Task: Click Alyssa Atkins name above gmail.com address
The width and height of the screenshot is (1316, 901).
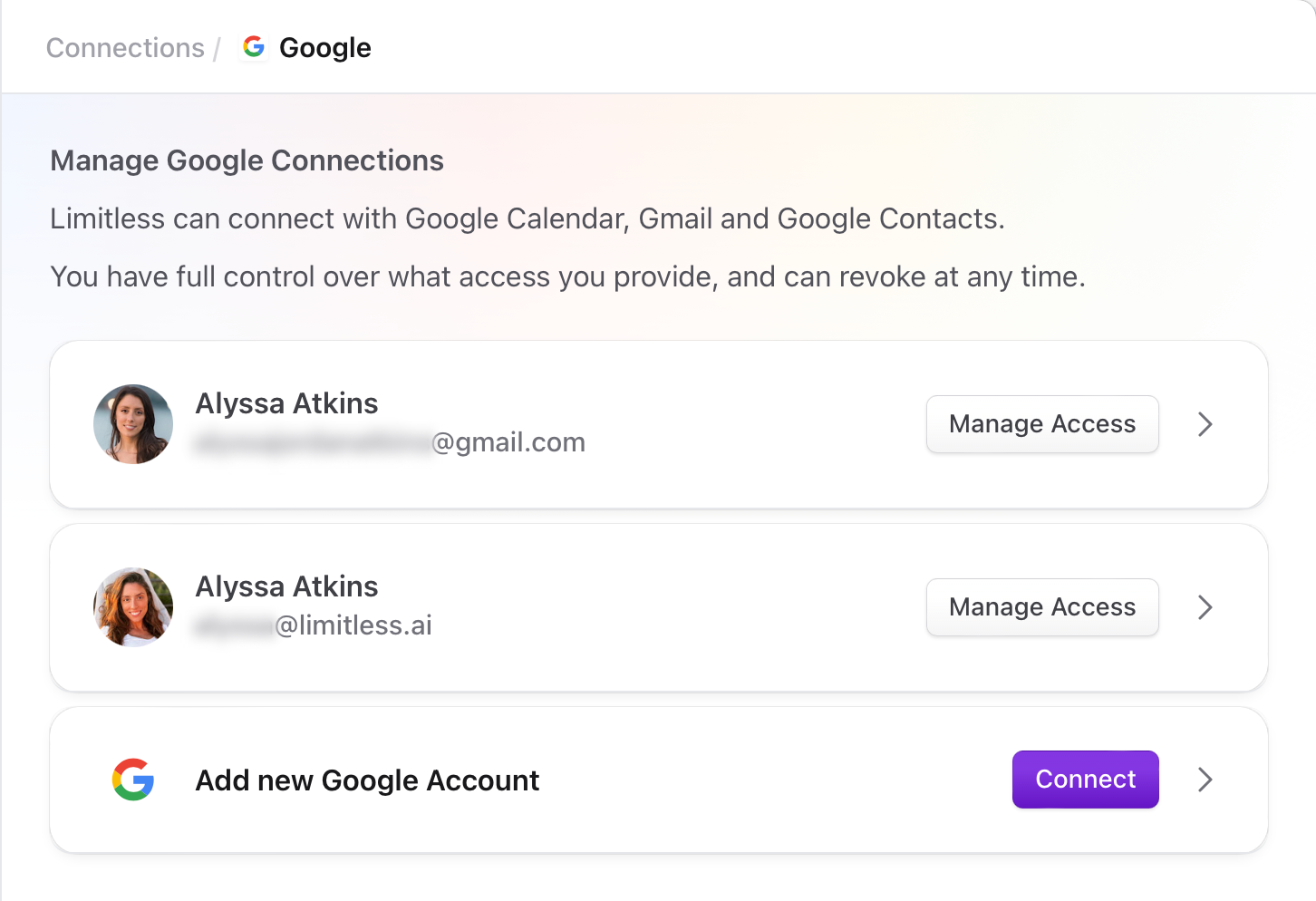Action: tap(286, 403)
